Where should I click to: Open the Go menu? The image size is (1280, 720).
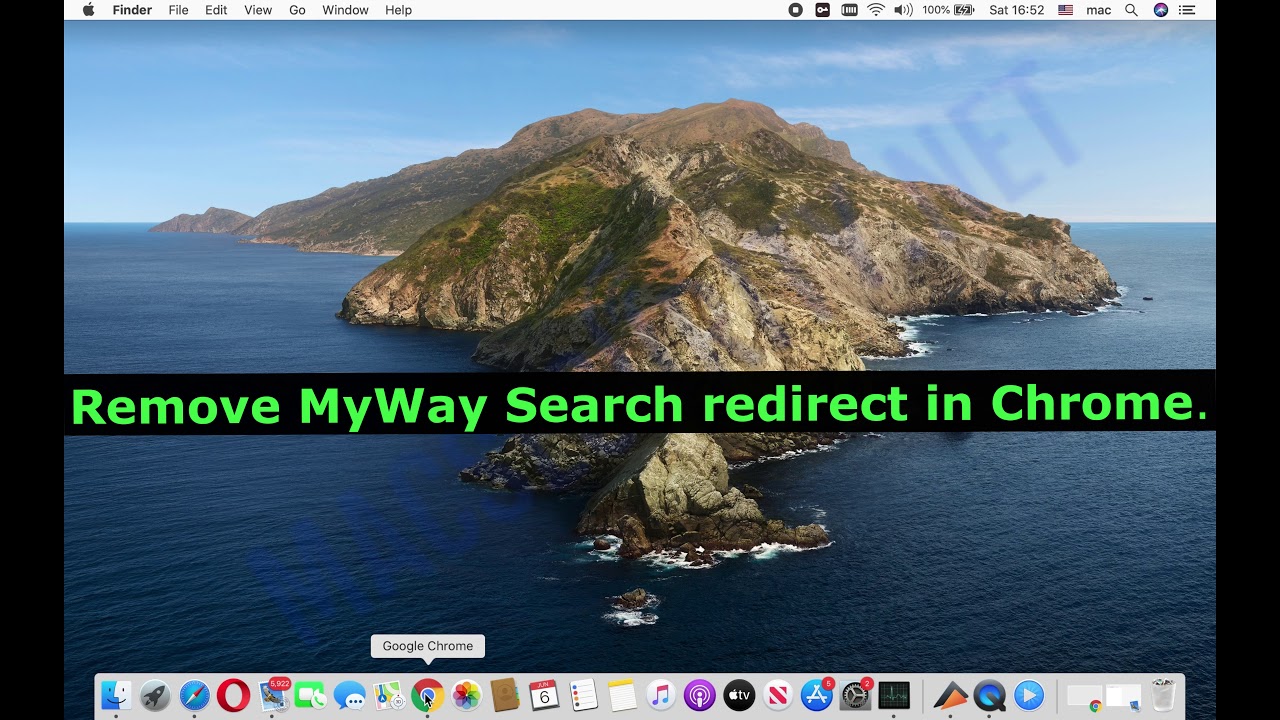[x=297, y=10]
